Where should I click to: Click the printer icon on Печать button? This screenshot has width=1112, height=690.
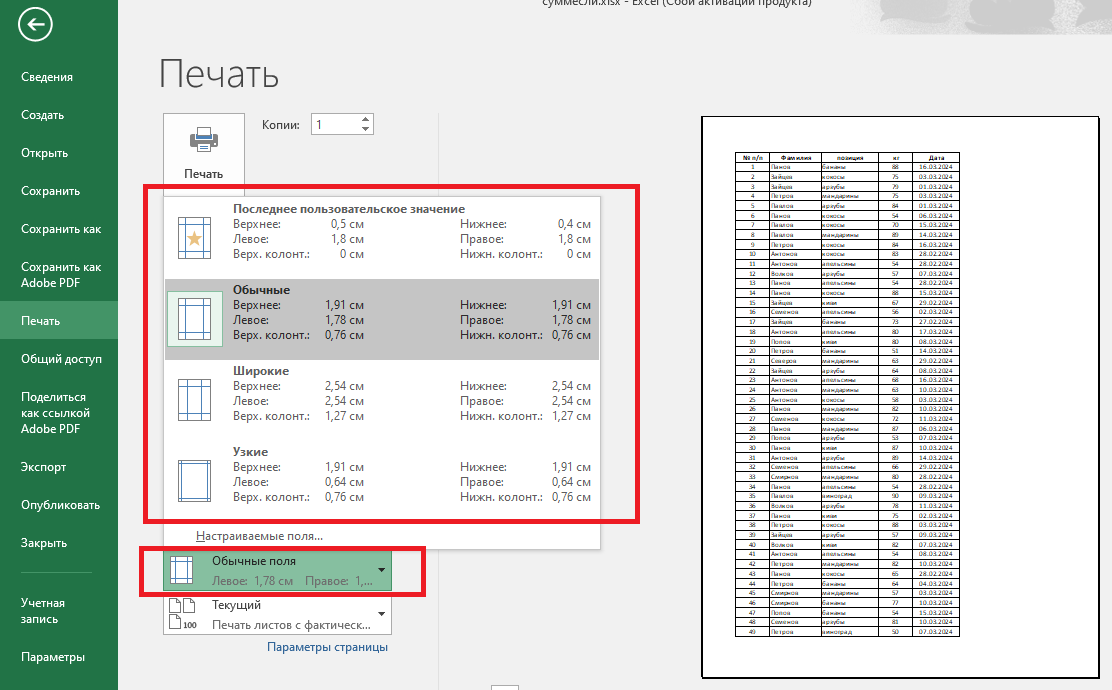pos(204,140)
